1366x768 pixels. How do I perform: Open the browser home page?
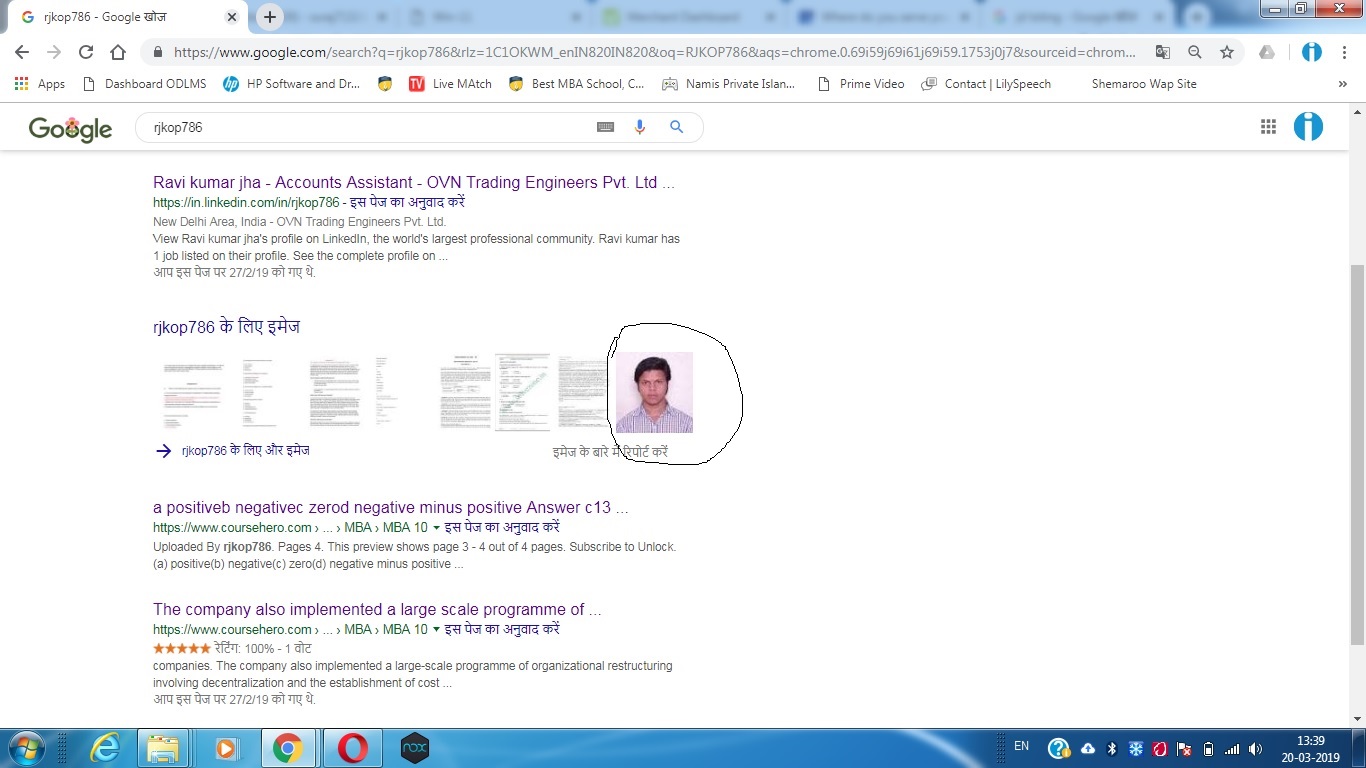pos(118,52)
